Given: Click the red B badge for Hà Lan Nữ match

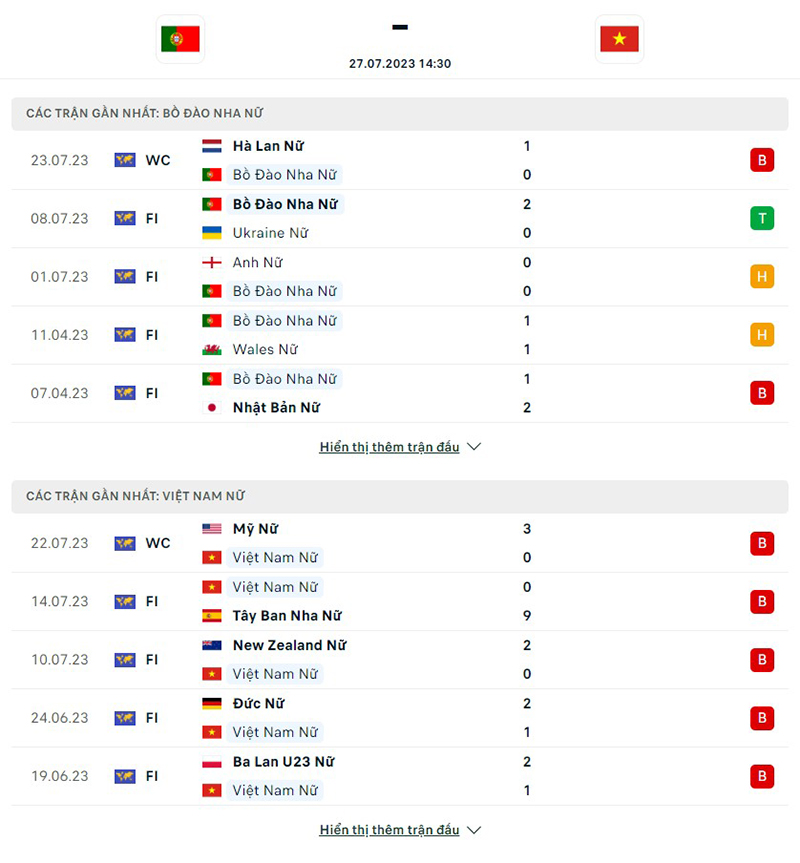Looking at the screenshot, I should (762, 160).
